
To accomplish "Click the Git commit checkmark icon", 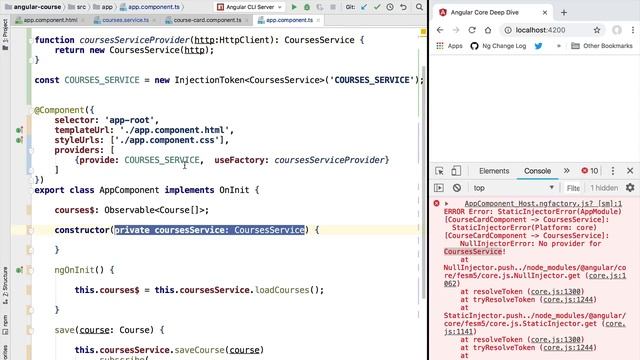I will pyautogui.click(x=377, y=7).
